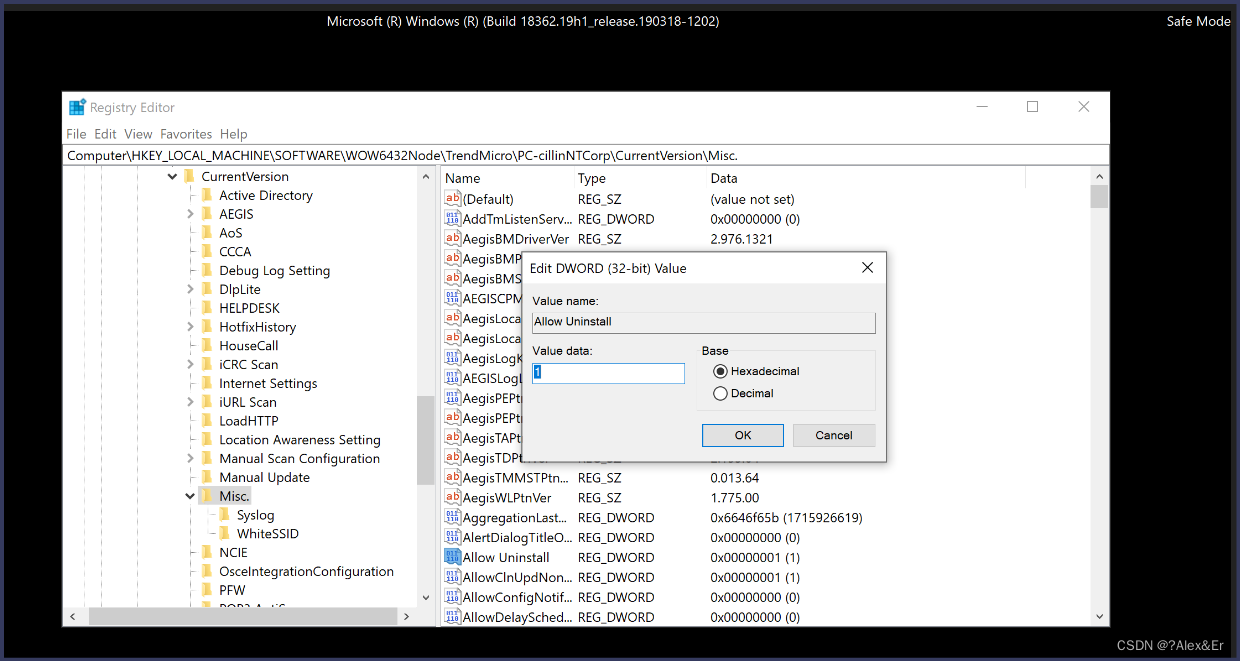Screen dimensions: 1240x661
Task: Click the AegisTMMSTPtn string value icon
Action: click(452, 478)
